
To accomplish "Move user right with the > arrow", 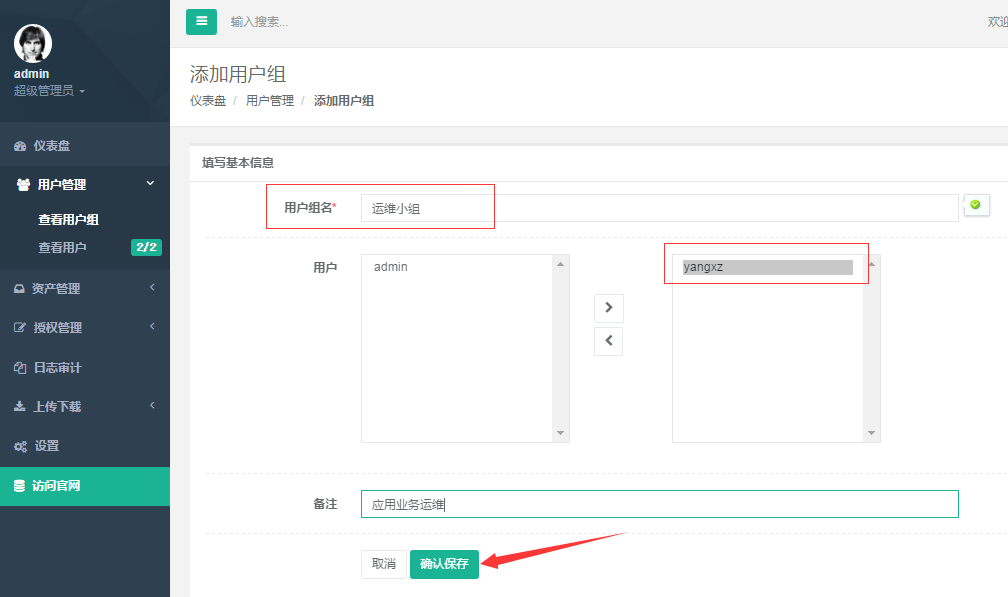I will click(x=608, y=307).
